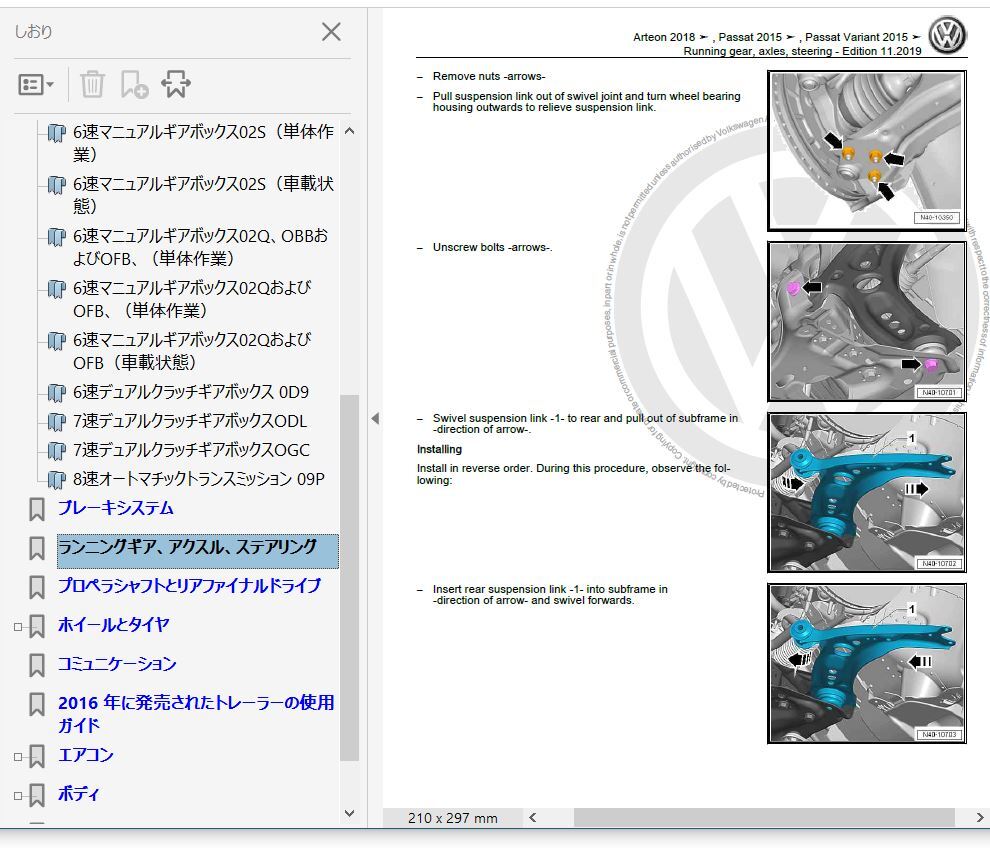Image resolution: width=990 pixels, height=848 pixels.
Task: Click the subframe bolts illustration N40-10701
Action: click(x=867, y=321)
